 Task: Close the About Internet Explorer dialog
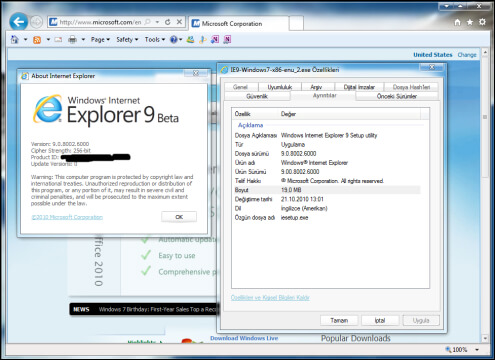click(x=196, y=73)
